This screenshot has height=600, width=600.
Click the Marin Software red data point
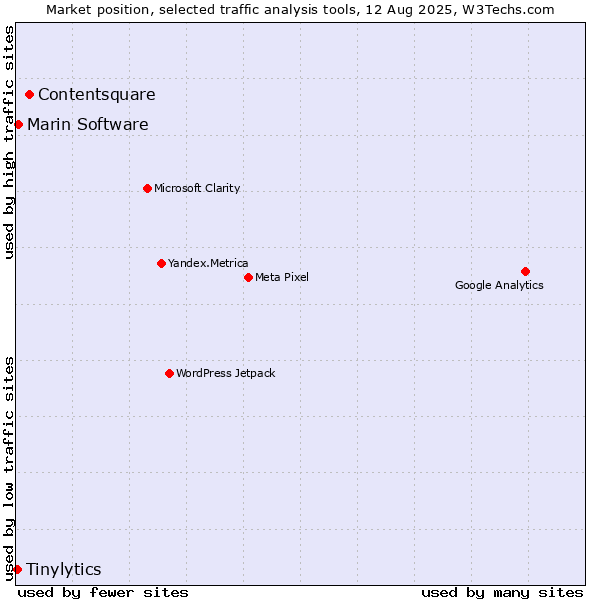coord(18,124)
